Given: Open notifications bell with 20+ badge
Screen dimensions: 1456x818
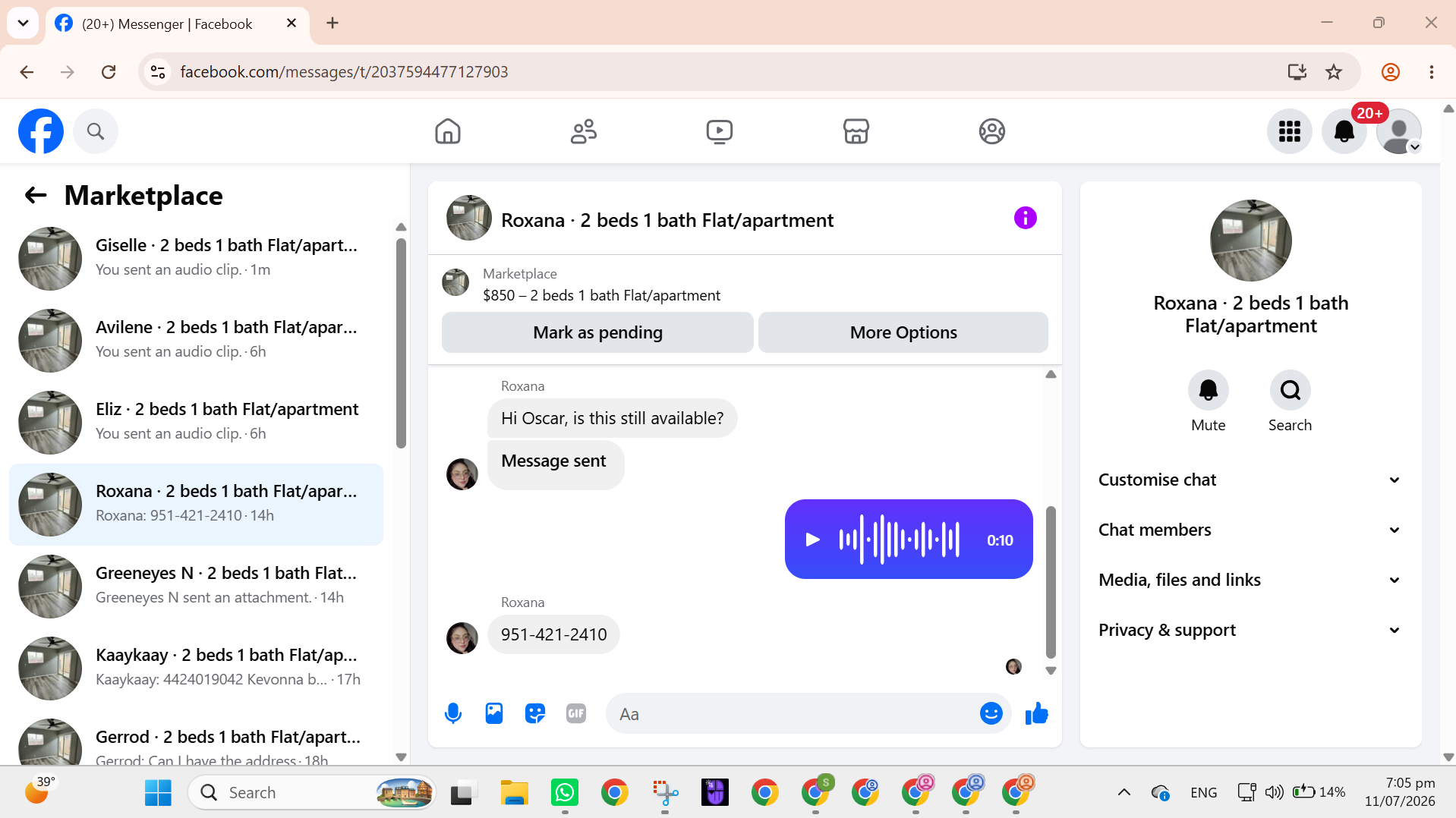Looking at the screenshot, I should (x=1344, y=131).
